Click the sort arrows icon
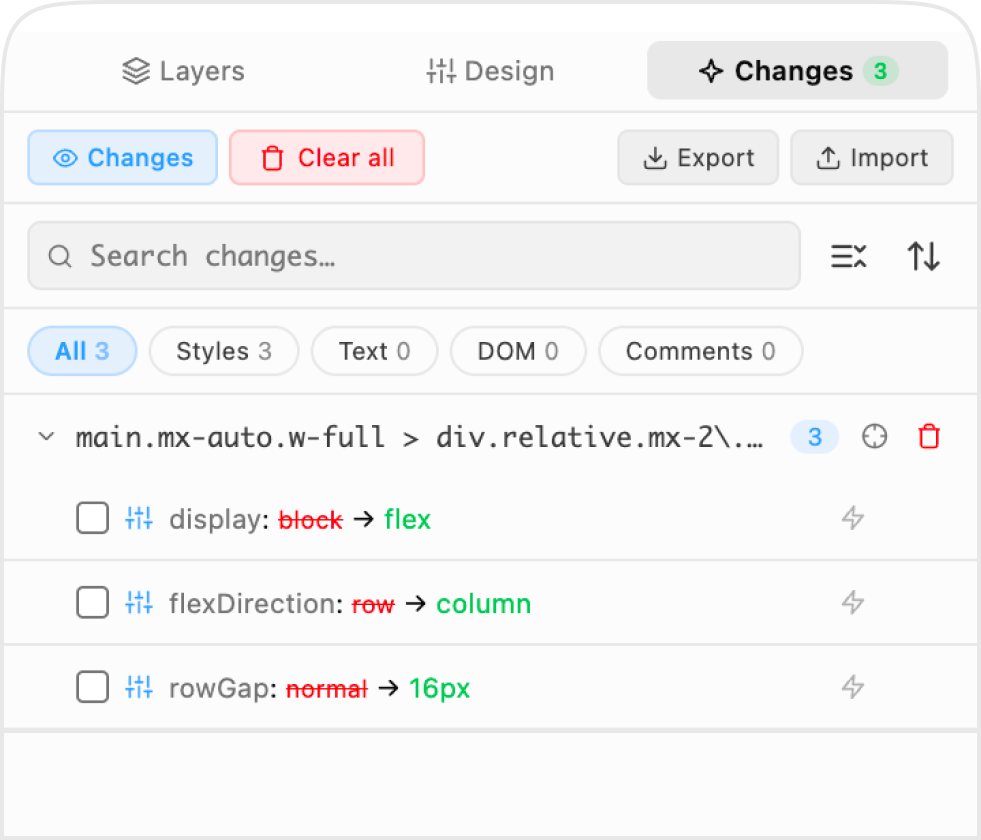 pos(923,256)
